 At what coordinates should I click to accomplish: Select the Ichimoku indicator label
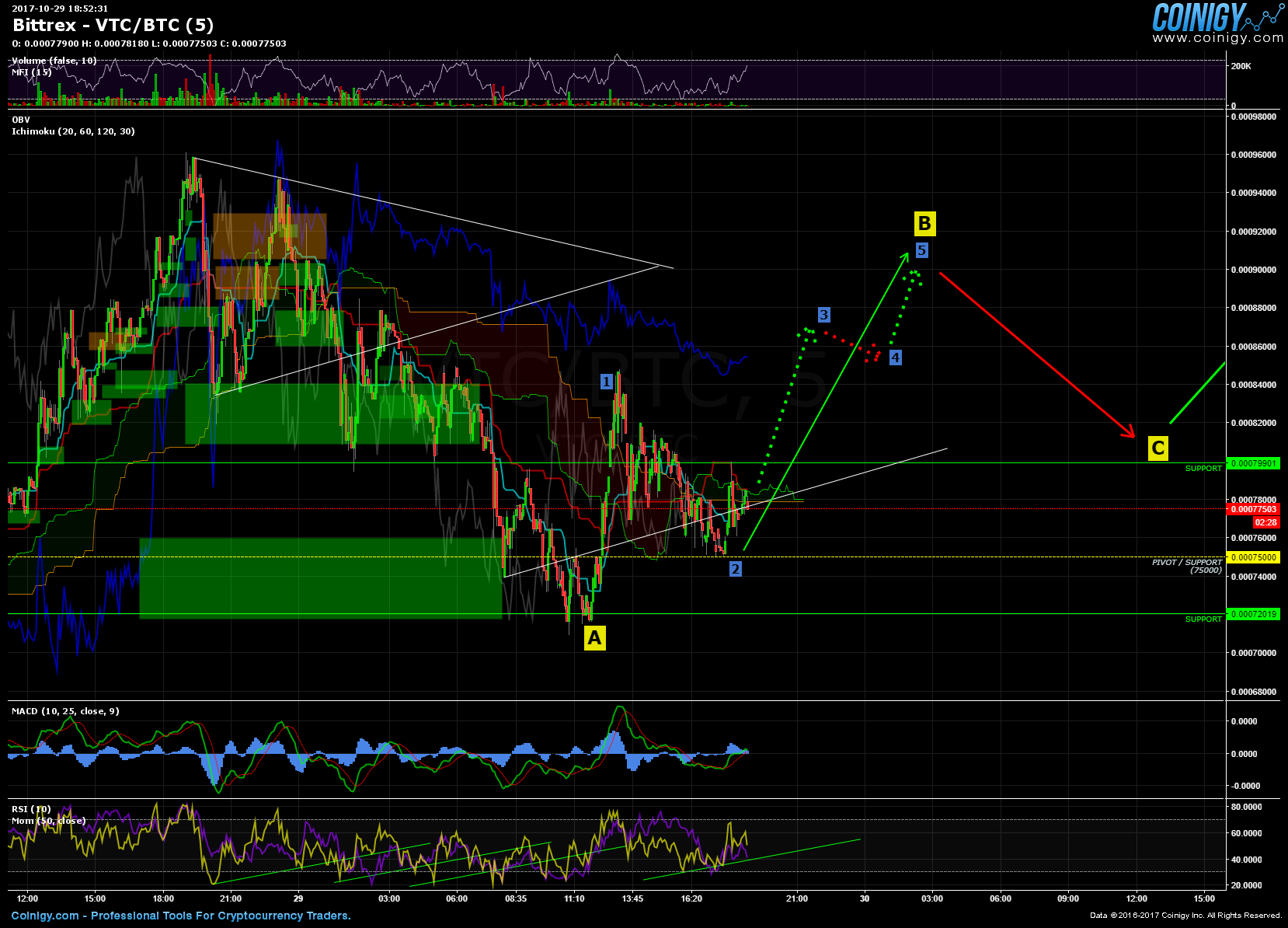73,131
